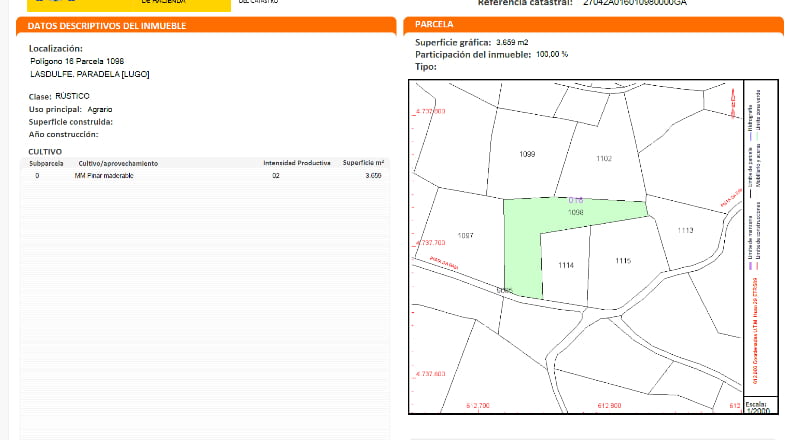This screenshot has width=790, height=440.
Task: Click the Uso principal value Agrario
Action: pyautogui.click(x=100, y=109)
